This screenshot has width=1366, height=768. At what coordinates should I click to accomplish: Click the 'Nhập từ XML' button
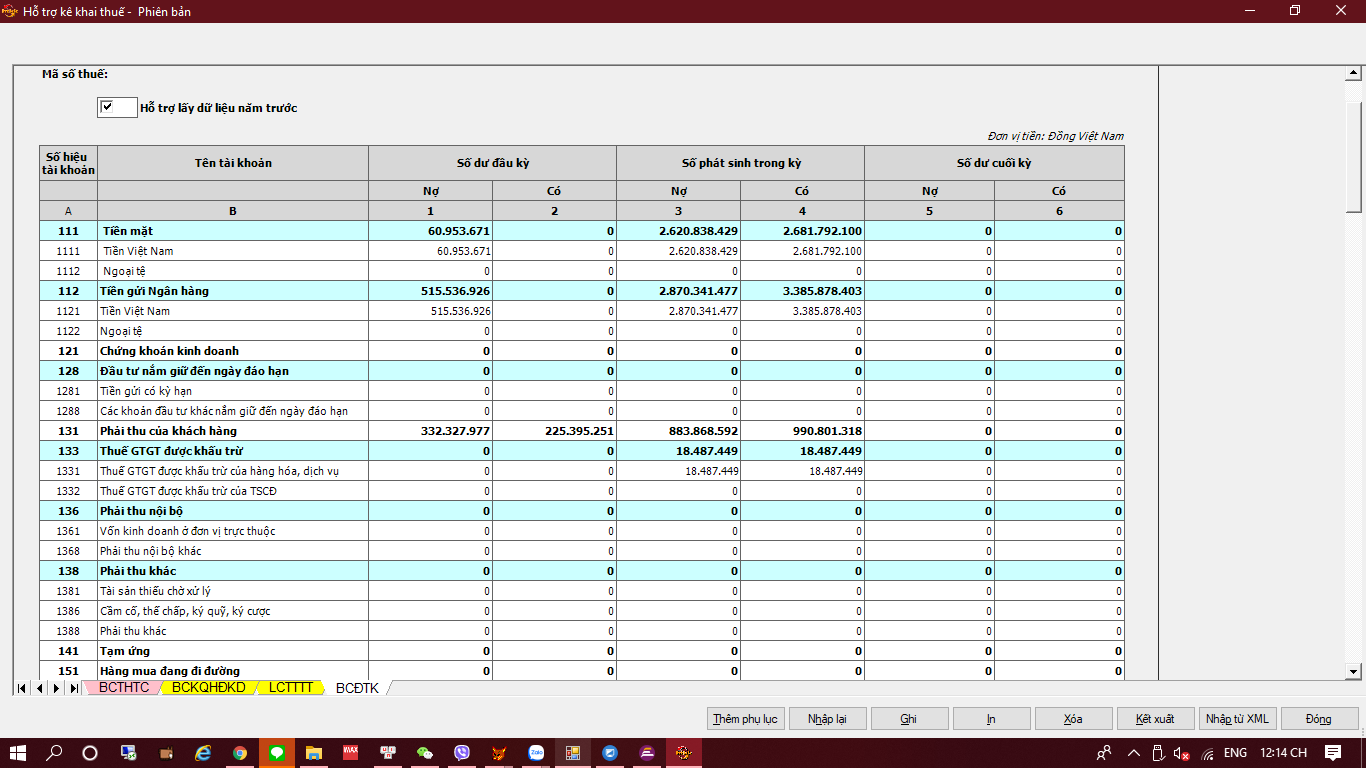pyautogui.click(x=1237, y=719)
